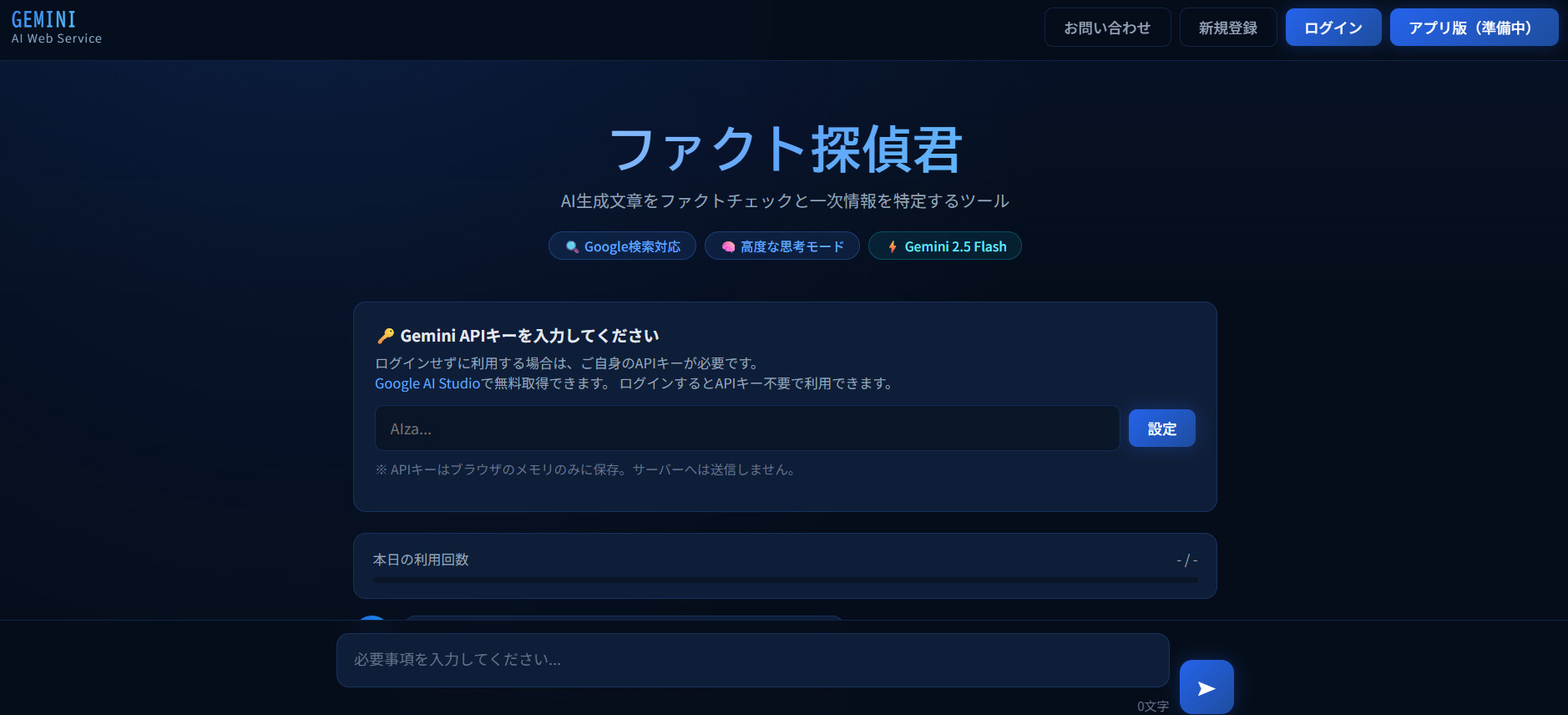Click the APIキー browser memory notice text
Screen dimensions: 1568x715
point(586,469)
